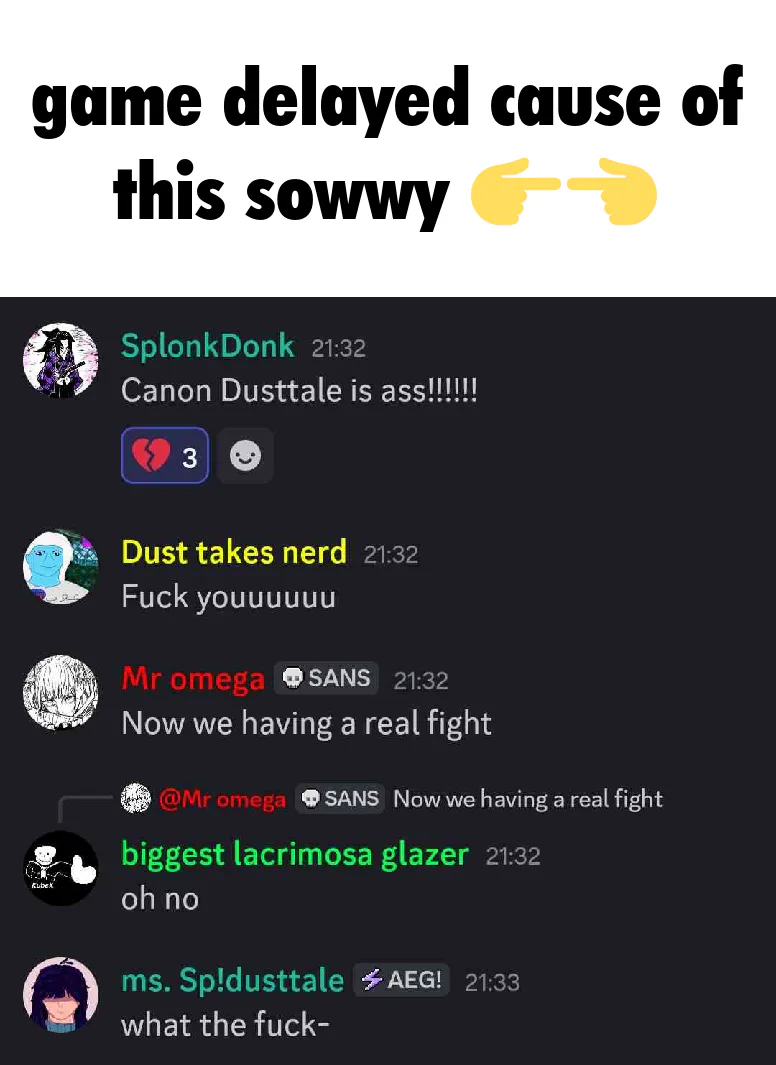
Task: Click the red Mr omega username
Action: (x=193, y=679)
